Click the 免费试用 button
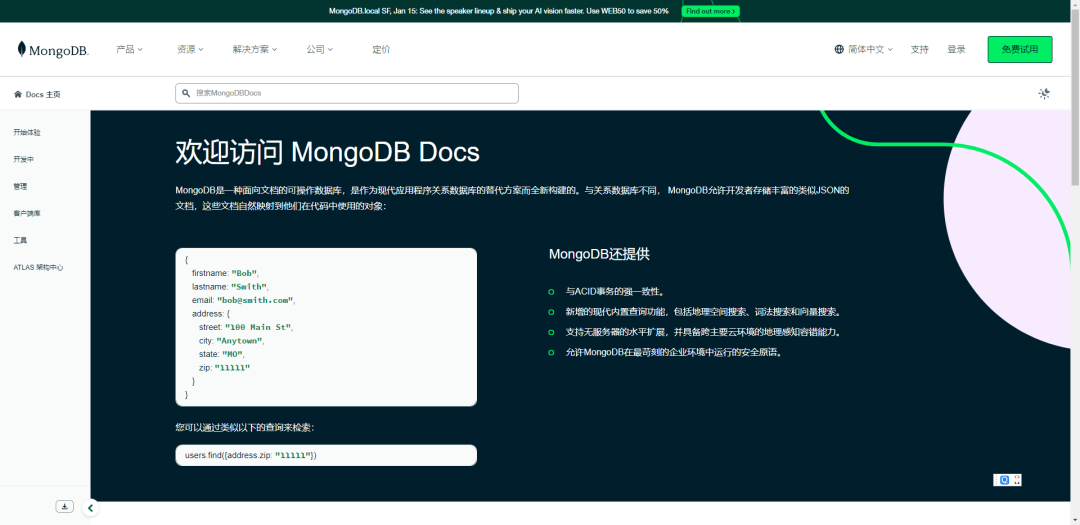This screenshot has height=525, width=1080. [x=1019, y=50]
